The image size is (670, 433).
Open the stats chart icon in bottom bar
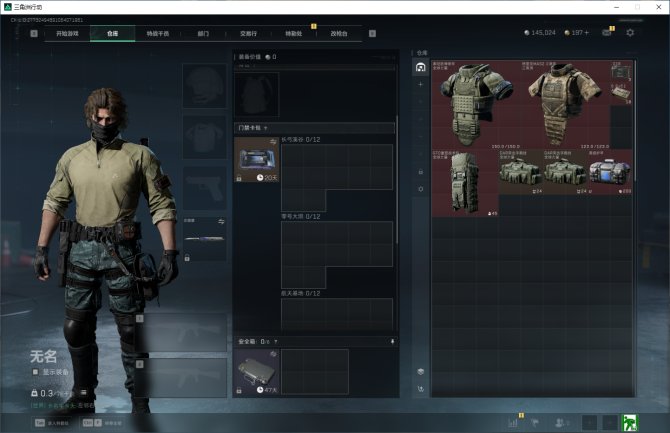pos(513,423)
